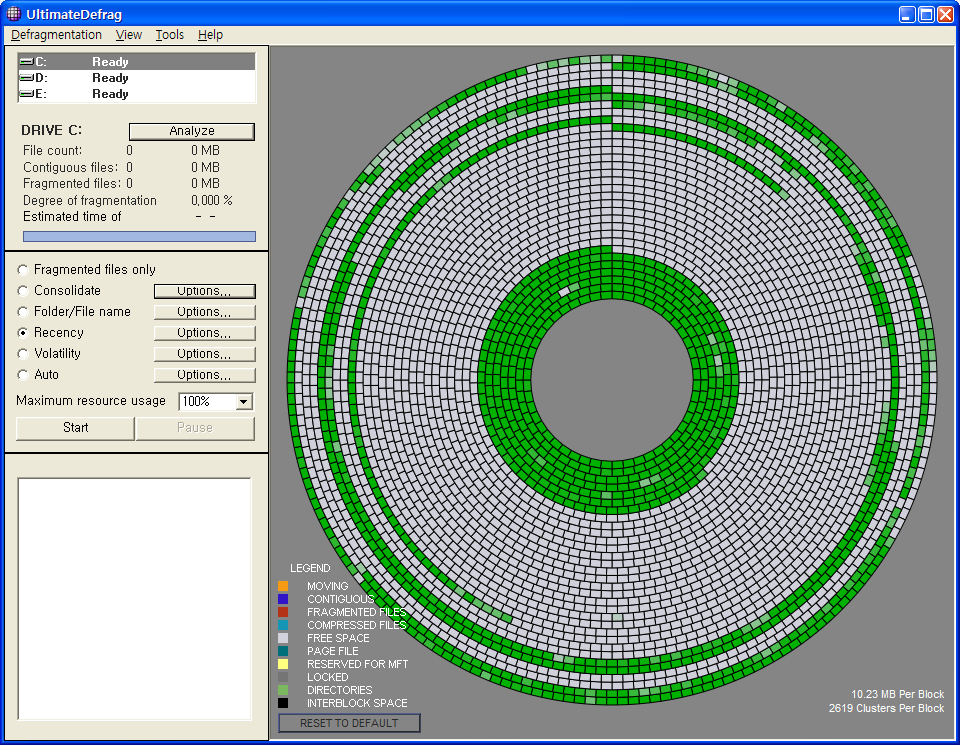Open Options for Recency
Image resolution: width=960 pixels, height=745 pixels.
(x=204, y=332)
